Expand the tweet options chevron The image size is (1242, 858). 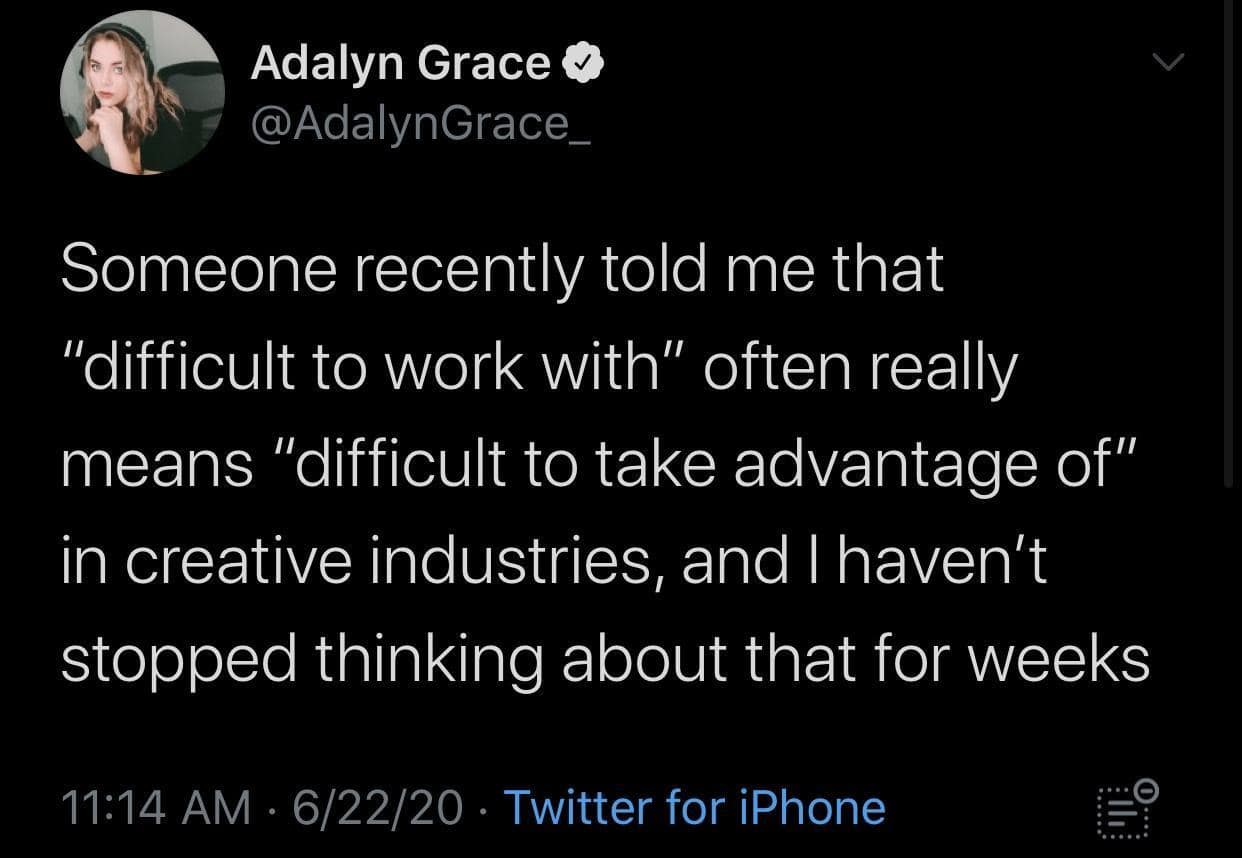(x=1166, y=63)
